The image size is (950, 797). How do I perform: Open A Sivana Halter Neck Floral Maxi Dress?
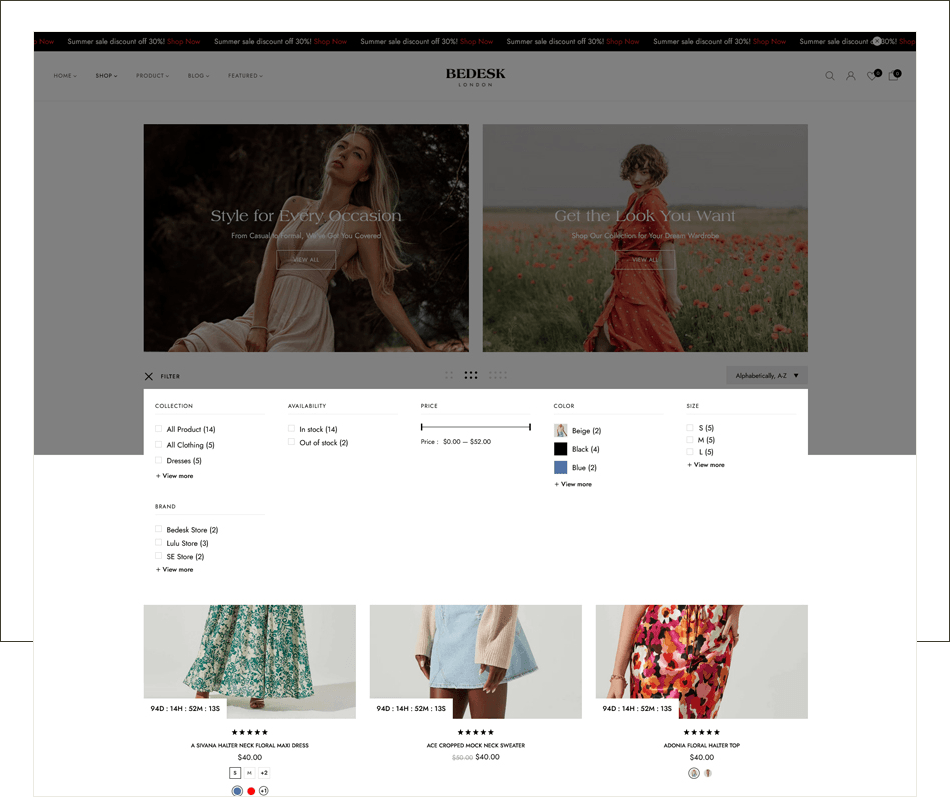tap(250, 745)
